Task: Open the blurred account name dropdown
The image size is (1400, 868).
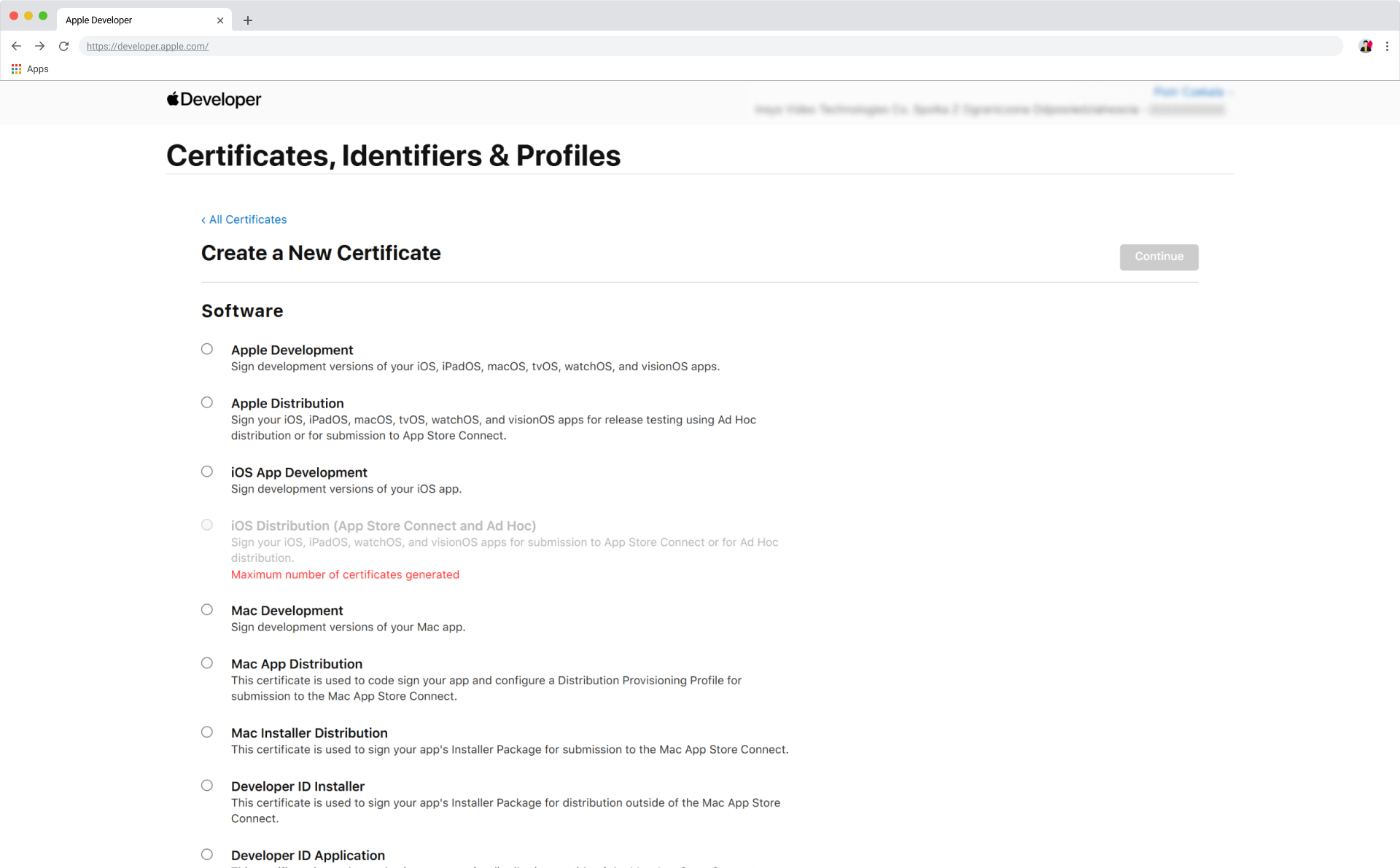Action: pos(1193,92)
